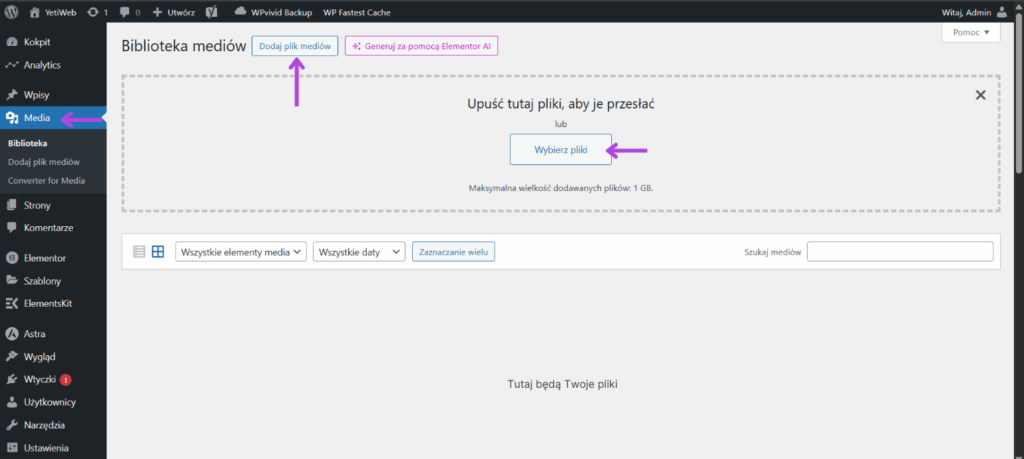Click the updates icon in admin bar
The image size is (1024, 459).
coord(93,12)
